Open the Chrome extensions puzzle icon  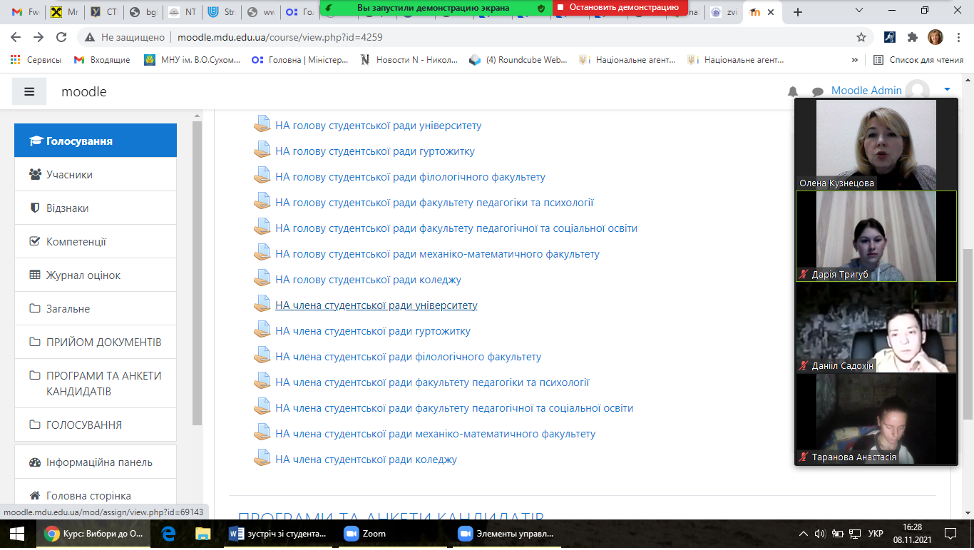click(912, 37)
